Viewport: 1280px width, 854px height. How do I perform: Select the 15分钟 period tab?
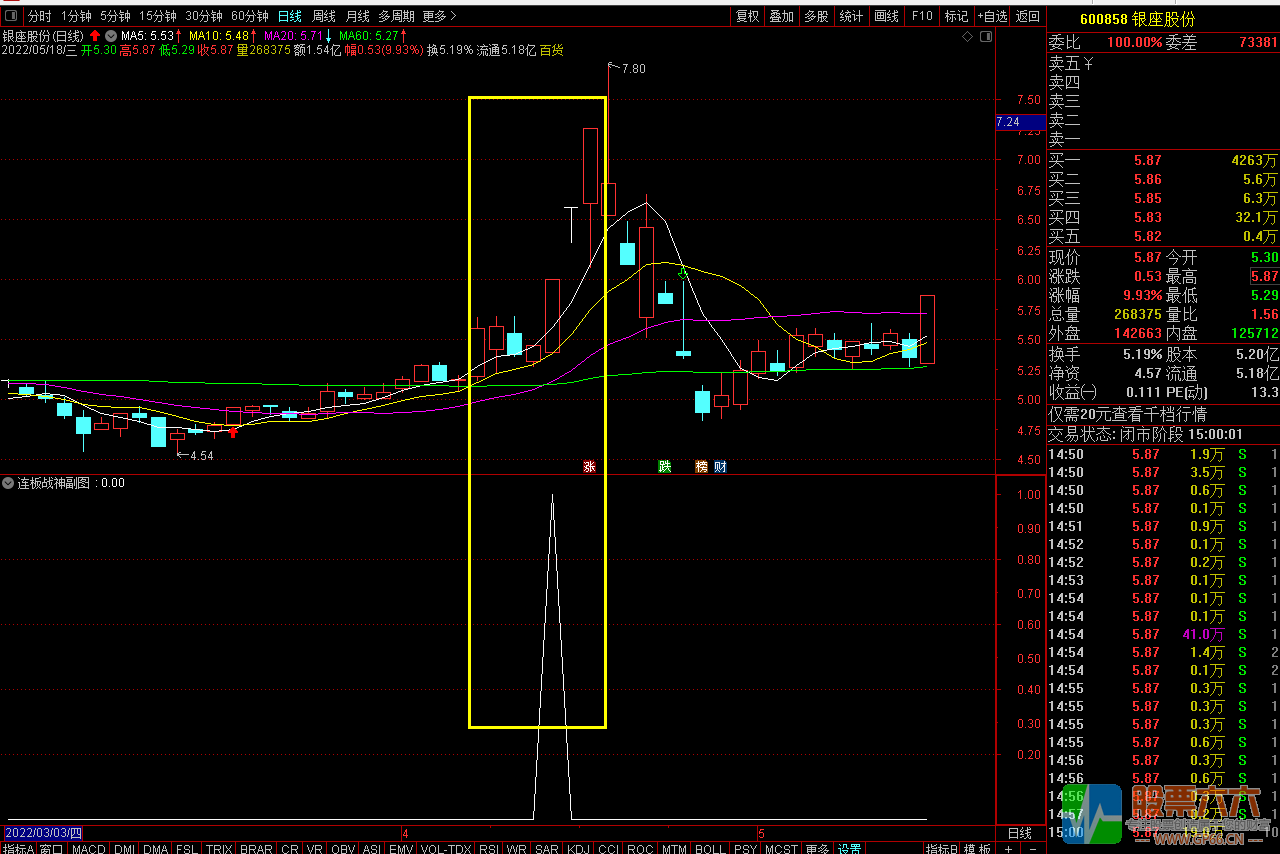(x=158, y=16)
